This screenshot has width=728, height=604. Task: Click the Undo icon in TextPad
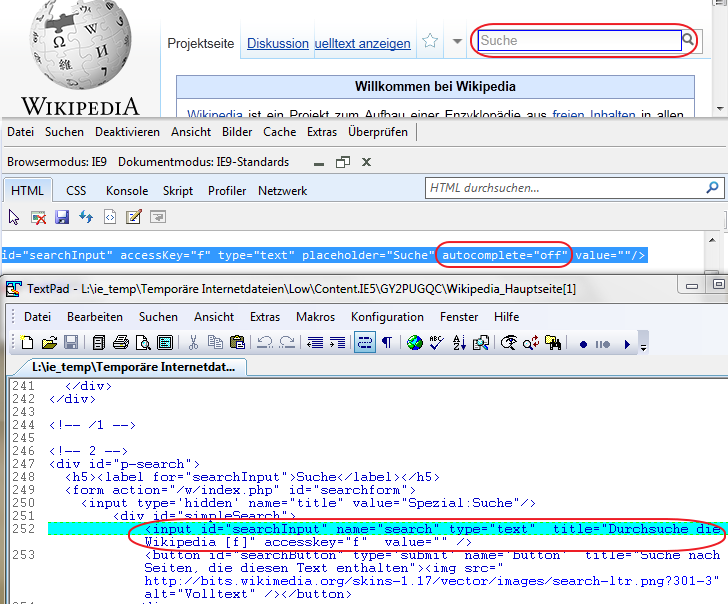coord(265,343)
